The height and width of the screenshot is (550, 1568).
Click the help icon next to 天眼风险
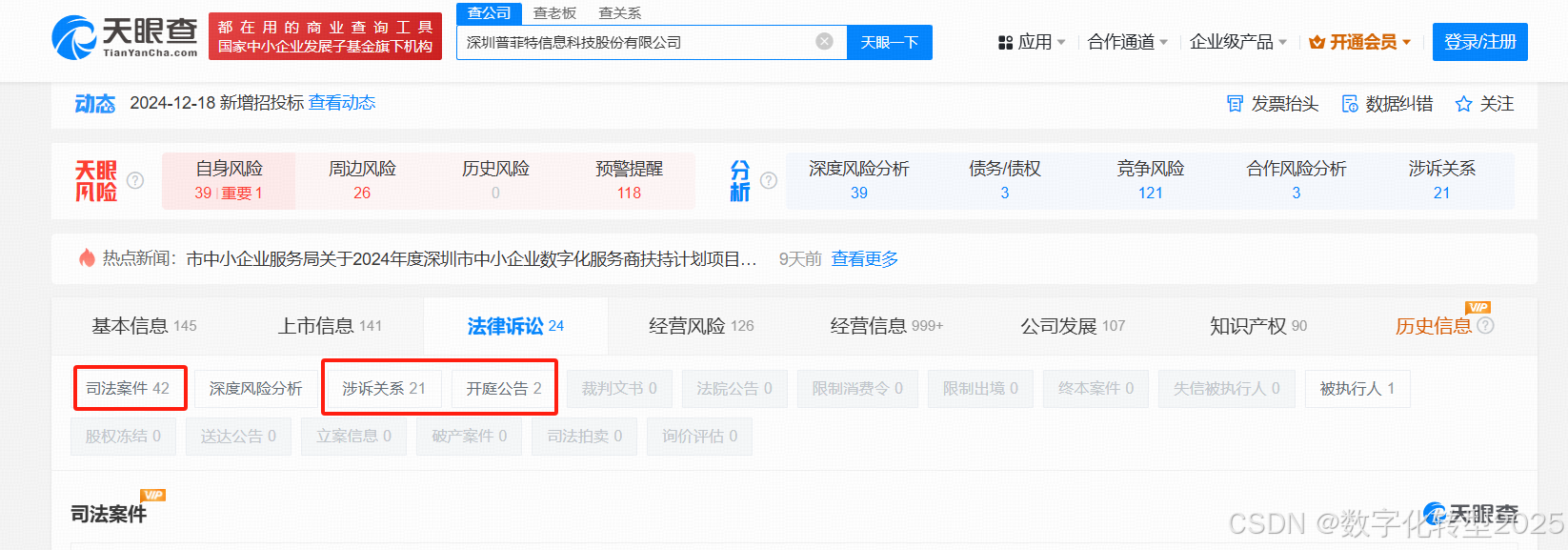pyautogui.click(x=135, y=180)
